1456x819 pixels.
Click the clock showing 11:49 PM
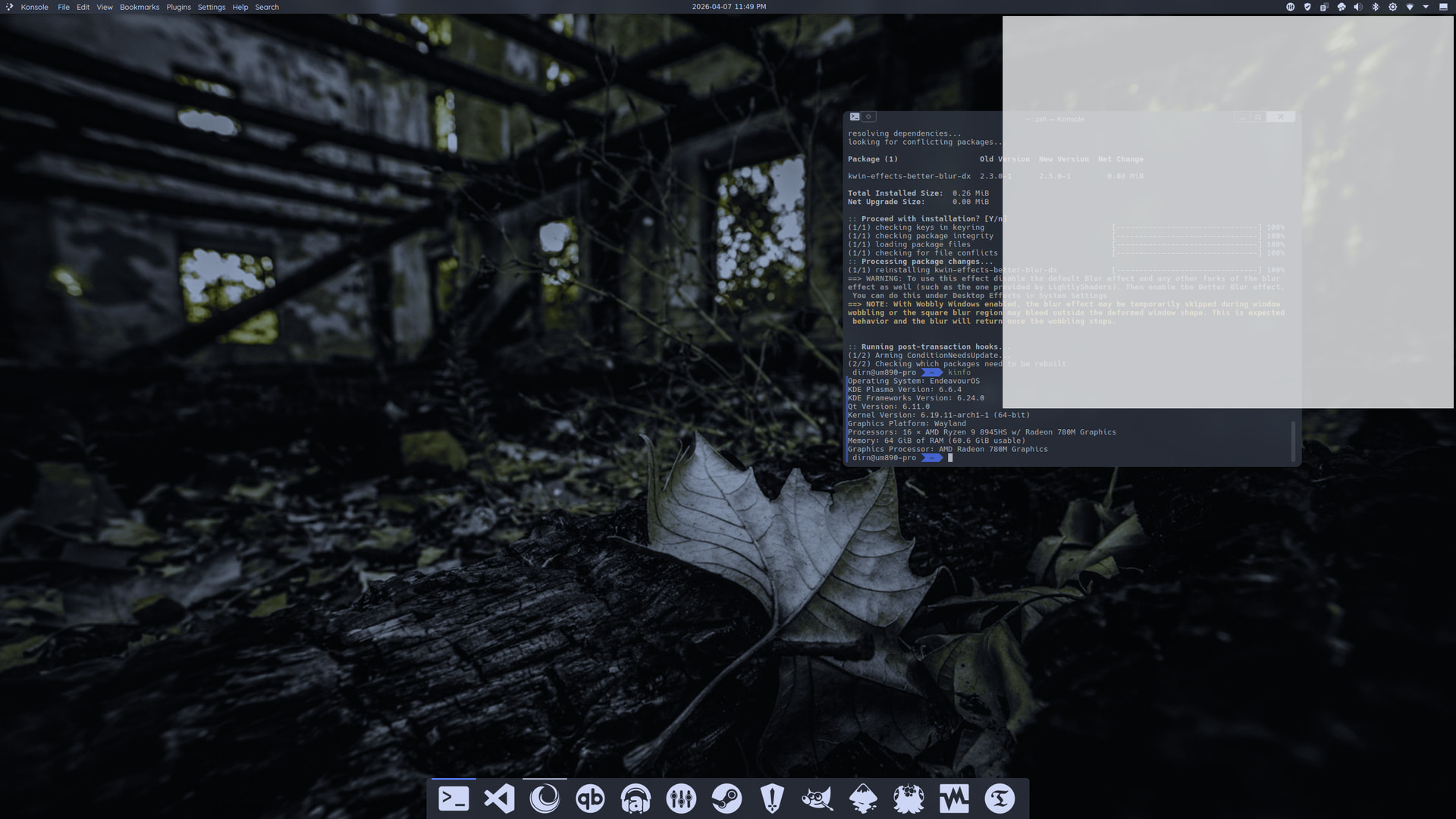click(x=729, y=7)
